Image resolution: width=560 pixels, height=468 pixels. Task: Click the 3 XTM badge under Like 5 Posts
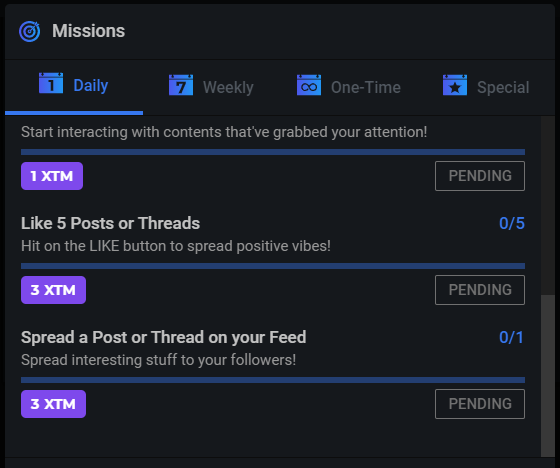coord(54,290)
